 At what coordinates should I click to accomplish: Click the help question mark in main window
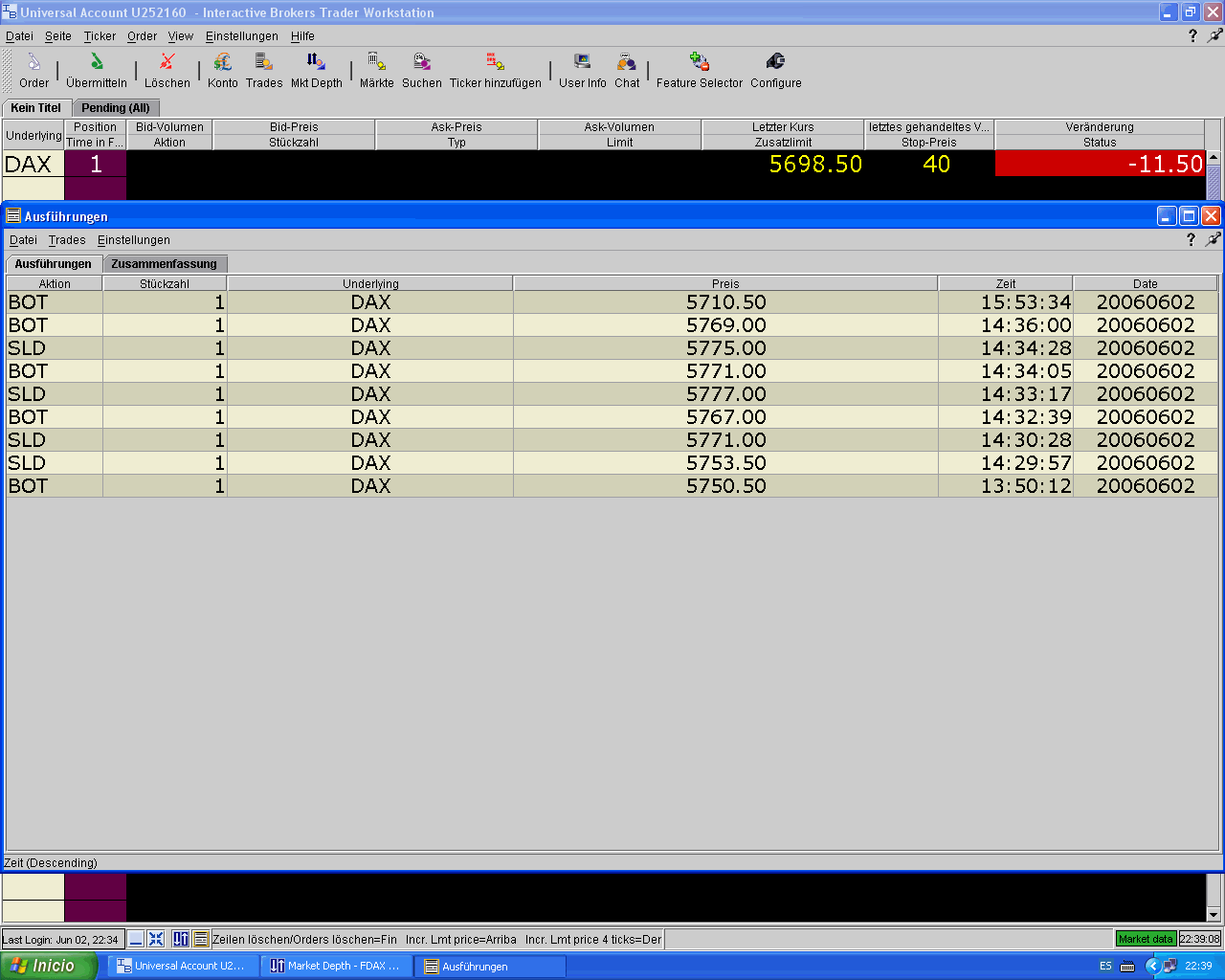tap(1192, 35)
